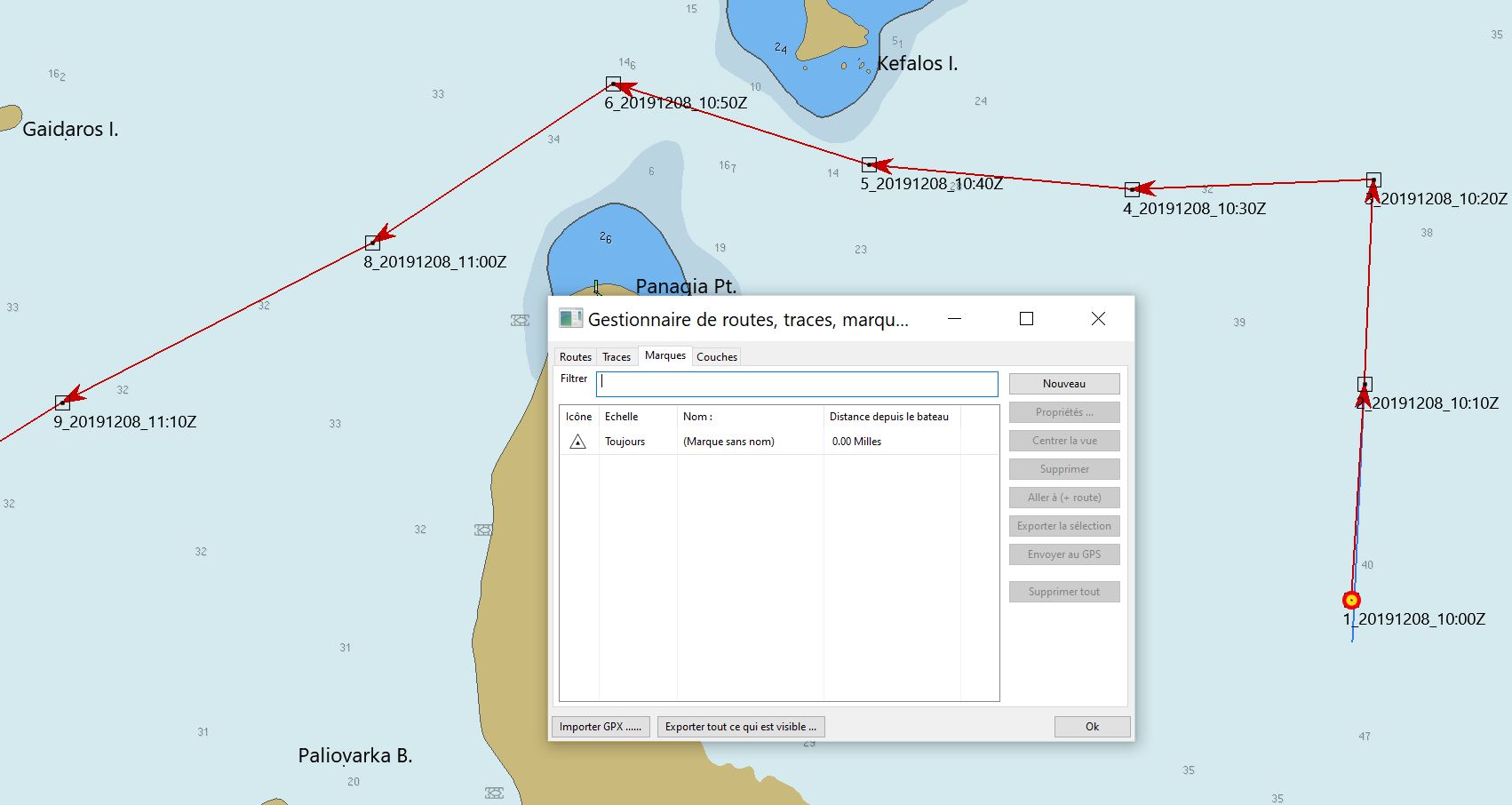Click waypoint marker 4_20191208_10:30Z
This screenshot has height=805, width=1512.
coord(1132,189)
